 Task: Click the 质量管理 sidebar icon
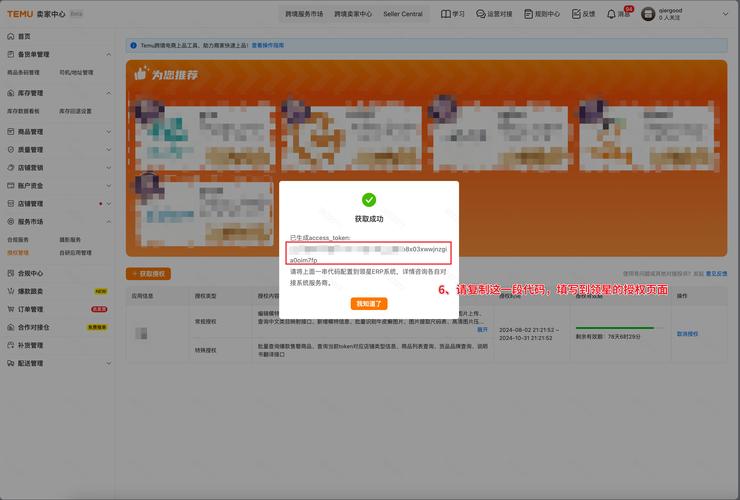tap(10, 150)
